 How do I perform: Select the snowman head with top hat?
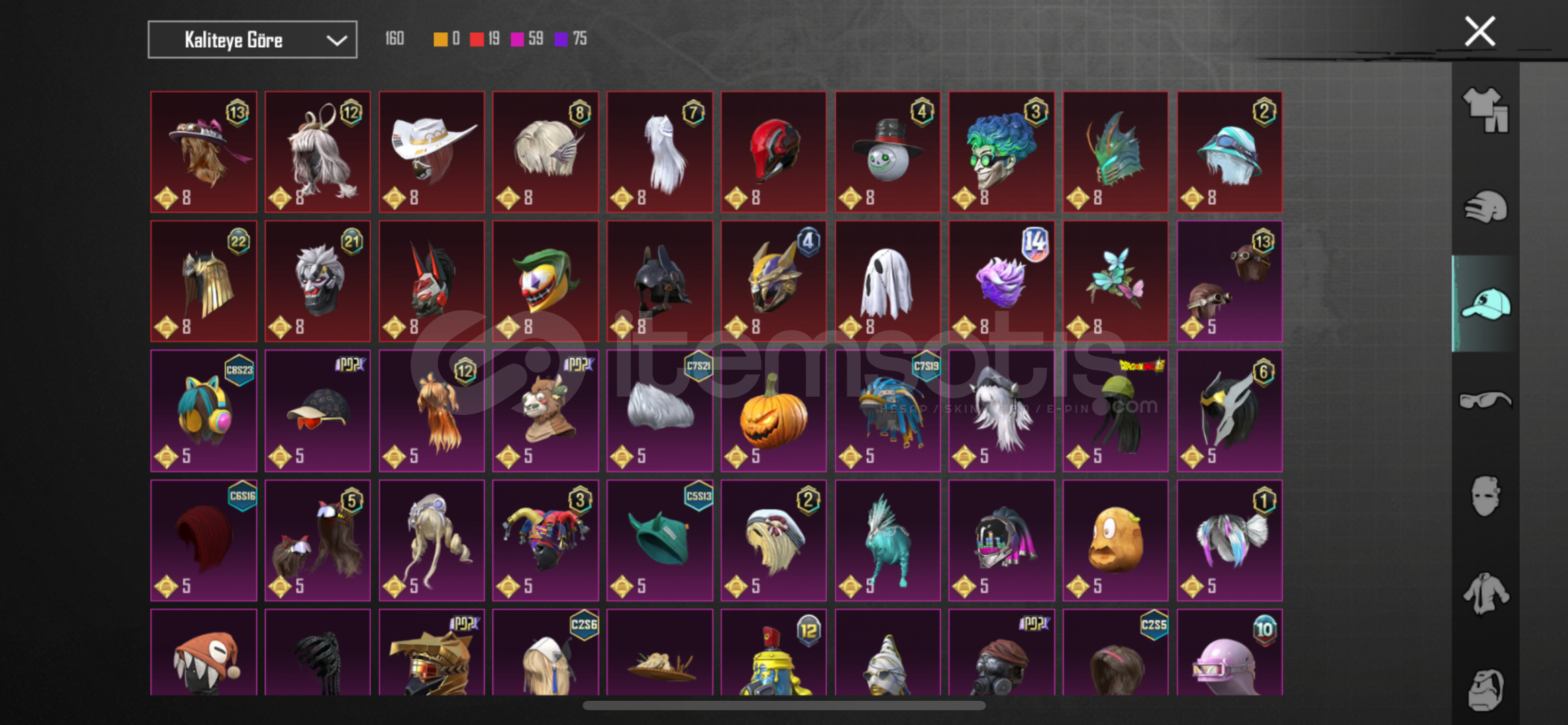[x=887, y=152]
